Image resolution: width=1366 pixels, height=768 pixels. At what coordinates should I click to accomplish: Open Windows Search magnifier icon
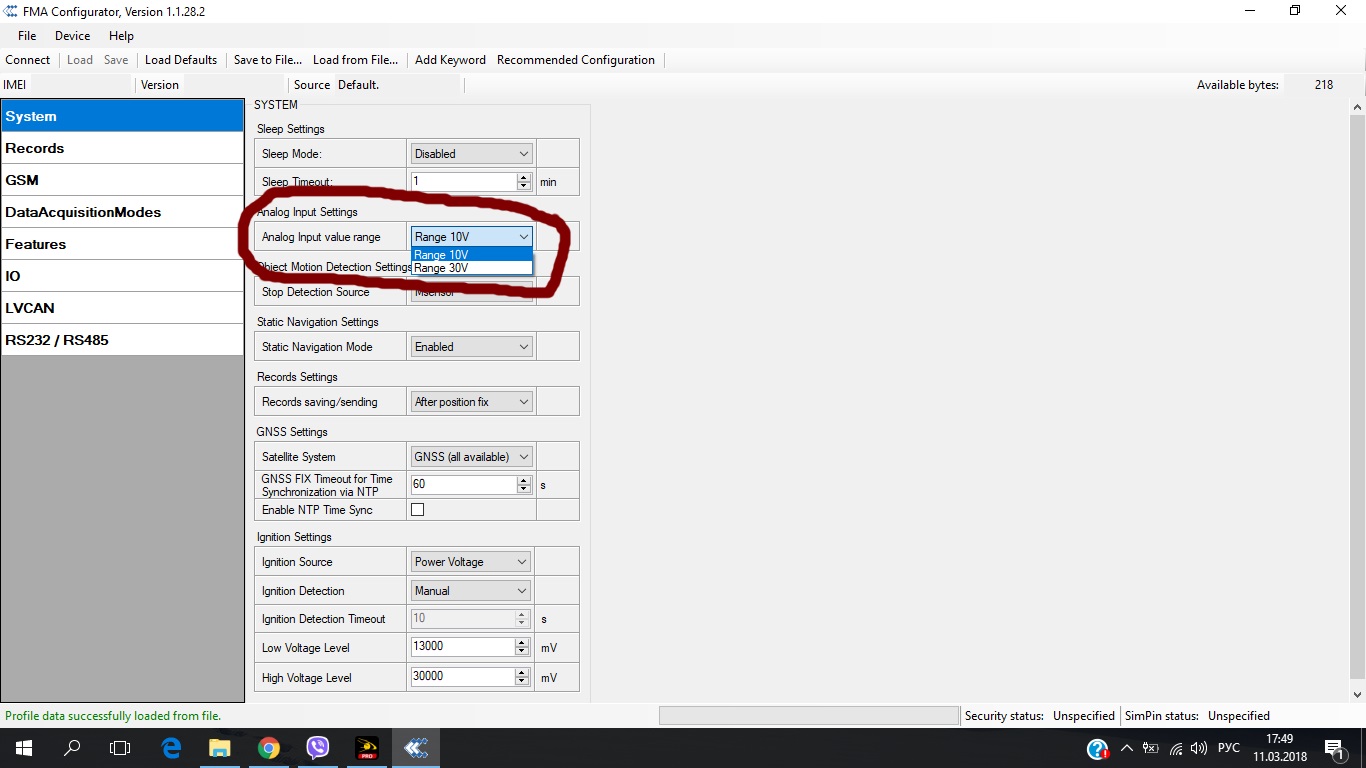tap(72, 748)
